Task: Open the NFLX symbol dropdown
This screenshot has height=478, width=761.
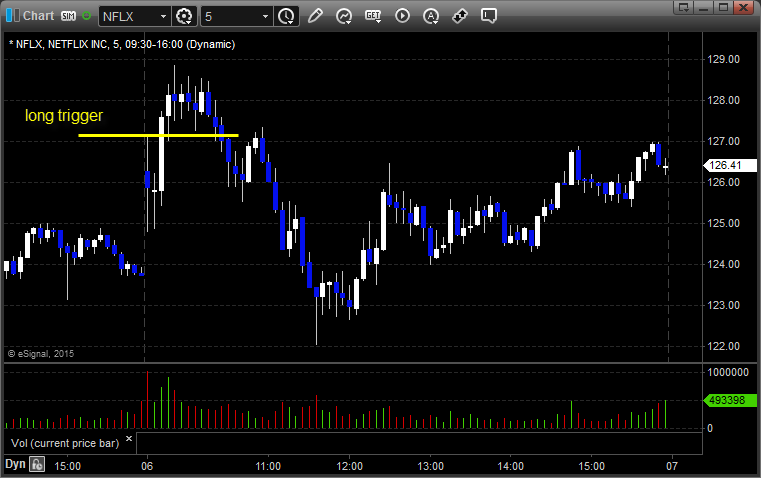Action: click(x=163, y=16)
